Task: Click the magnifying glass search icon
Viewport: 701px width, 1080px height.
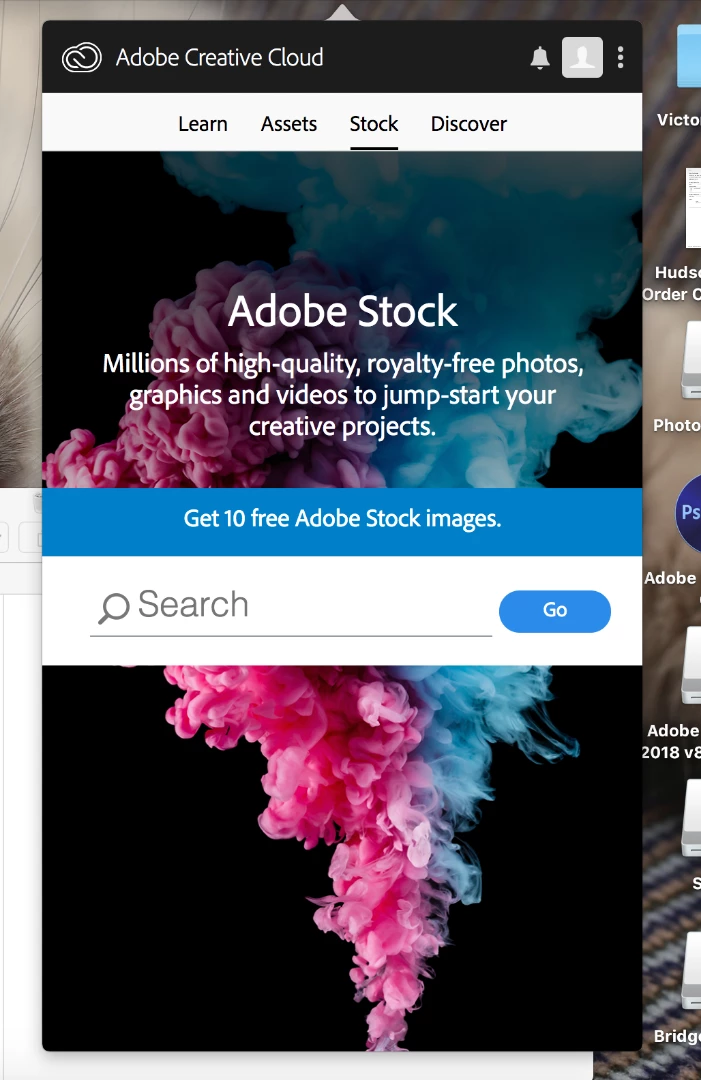Action: [x=114, y=608]
